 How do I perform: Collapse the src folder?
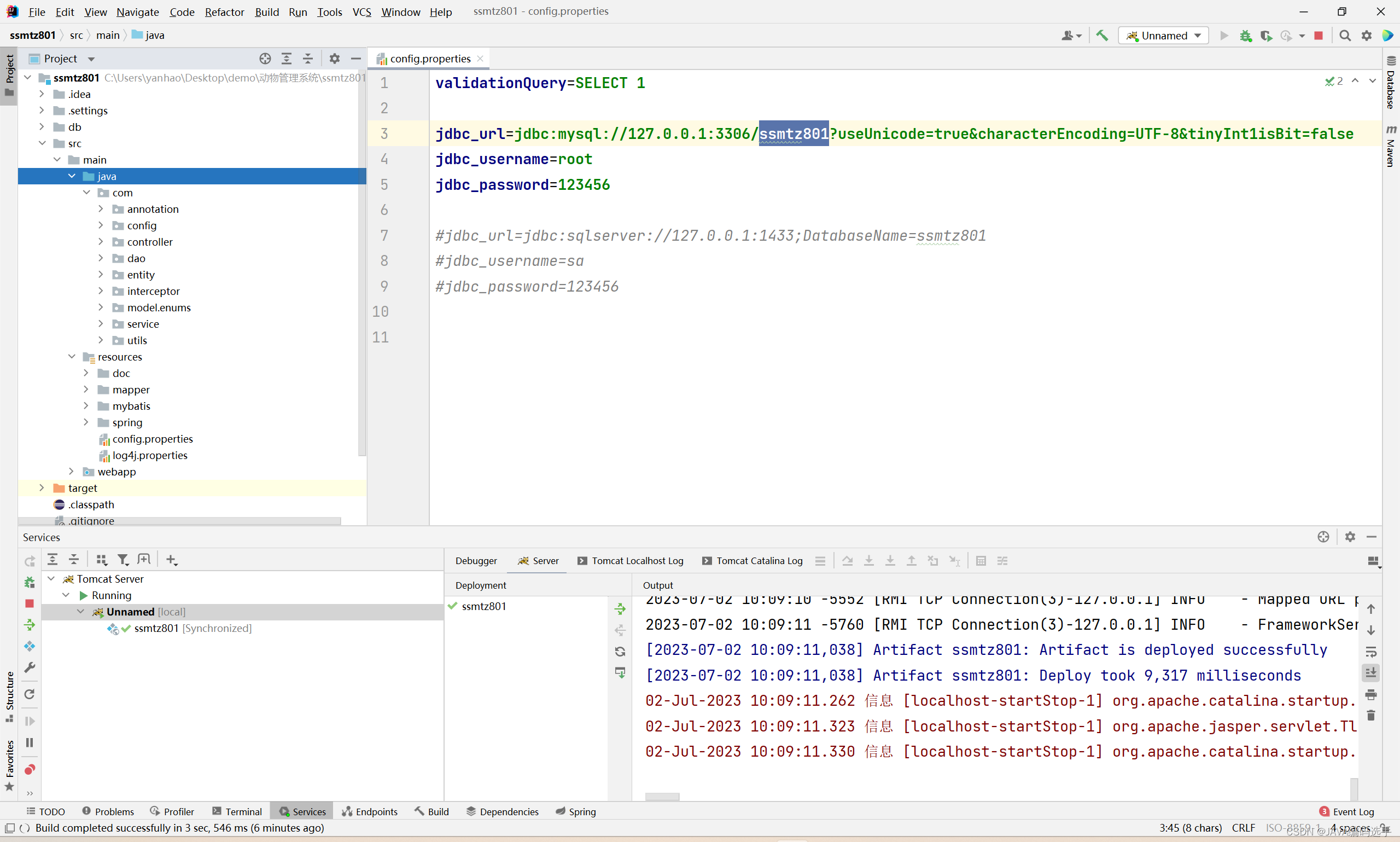[x=42, y=143]
